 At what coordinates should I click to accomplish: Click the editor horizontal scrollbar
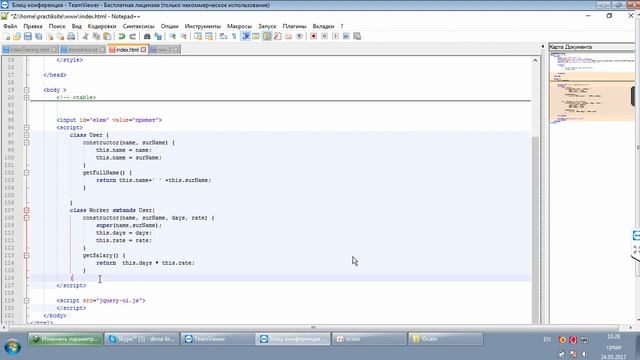click(x=313, y=327)
